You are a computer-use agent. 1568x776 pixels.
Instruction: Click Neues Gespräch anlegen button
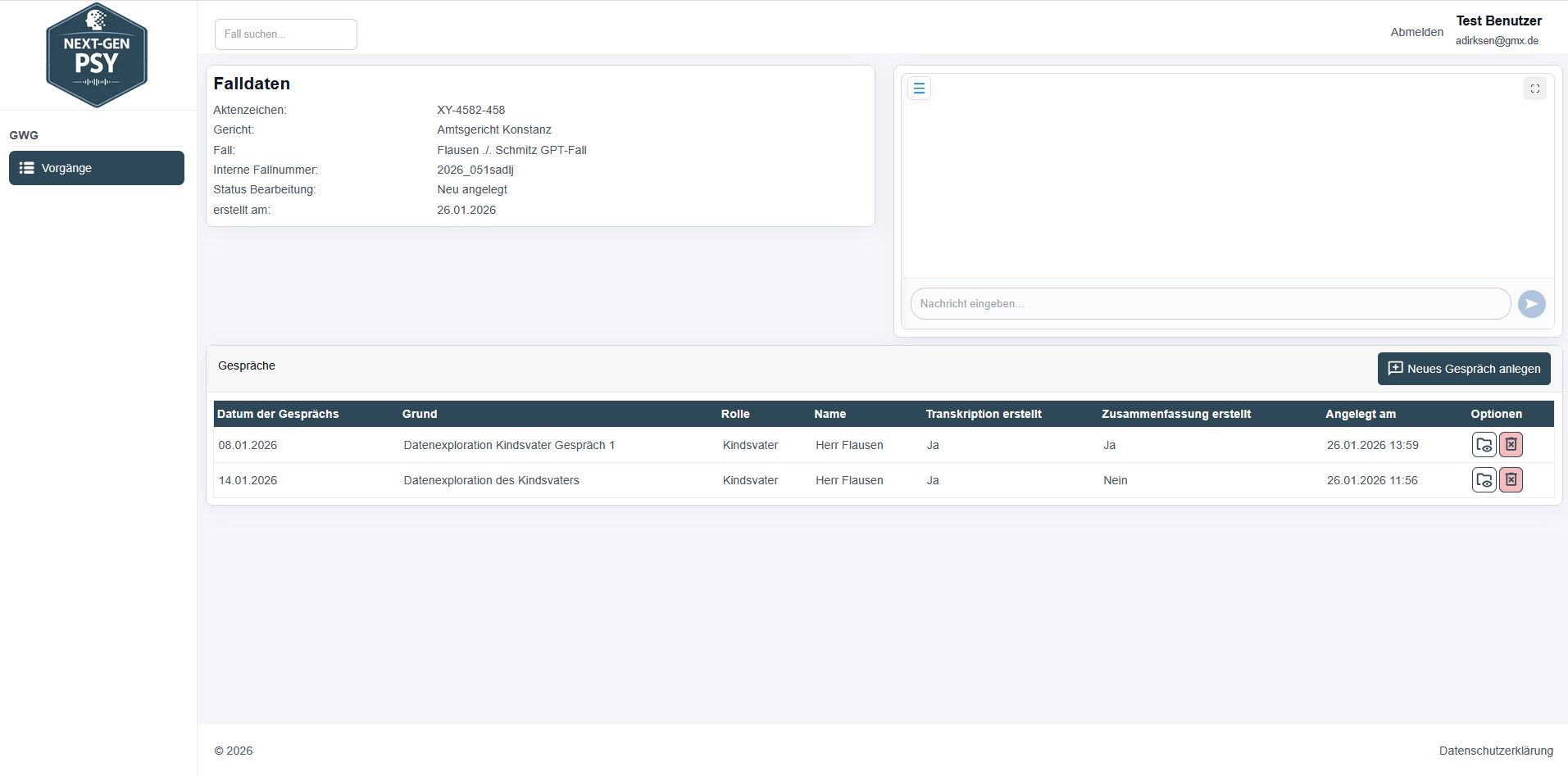[1464, 369]
